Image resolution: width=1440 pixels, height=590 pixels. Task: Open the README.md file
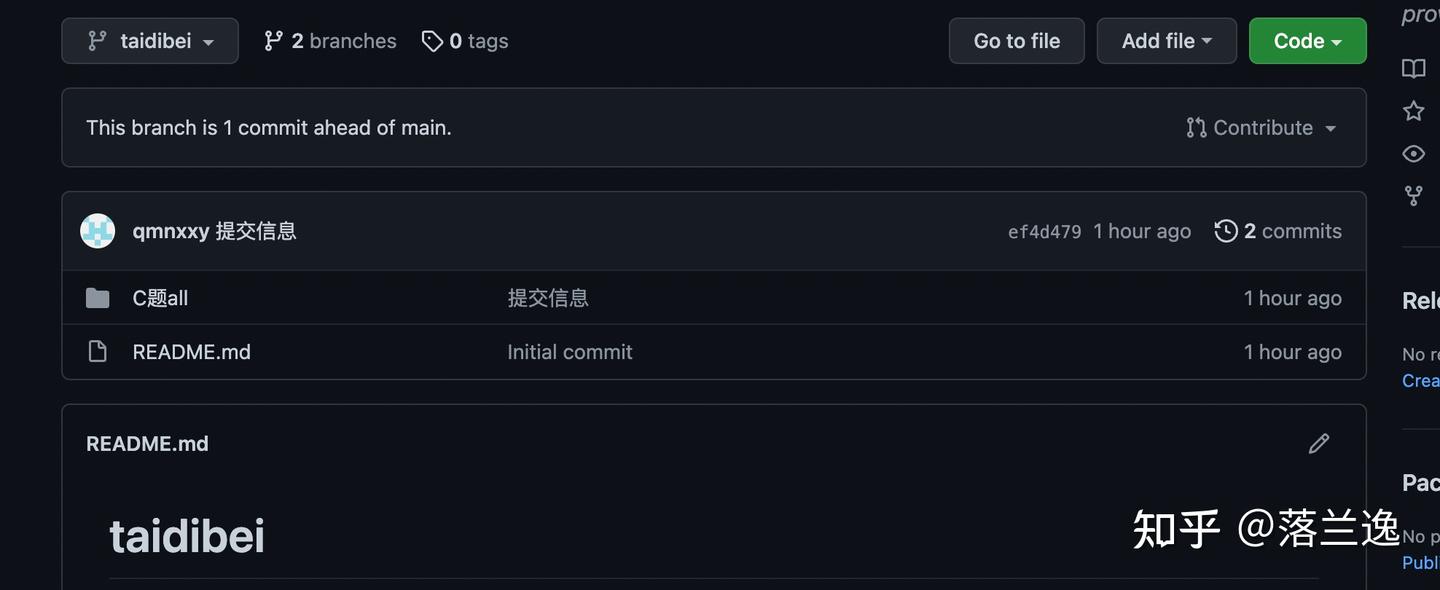[191, 351]
